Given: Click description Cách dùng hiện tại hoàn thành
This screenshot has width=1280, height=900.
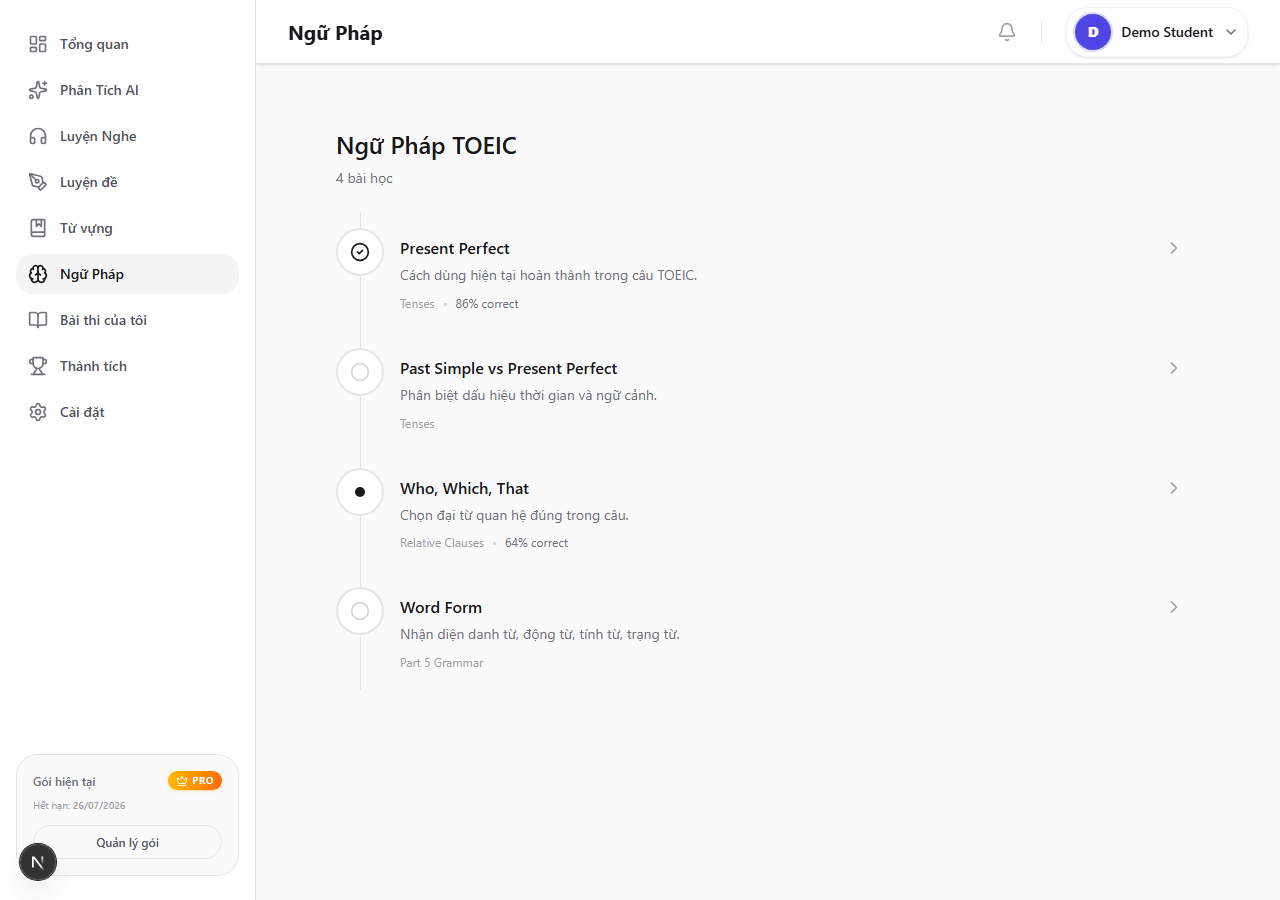Looking at the screenshot, I should 548,275.
